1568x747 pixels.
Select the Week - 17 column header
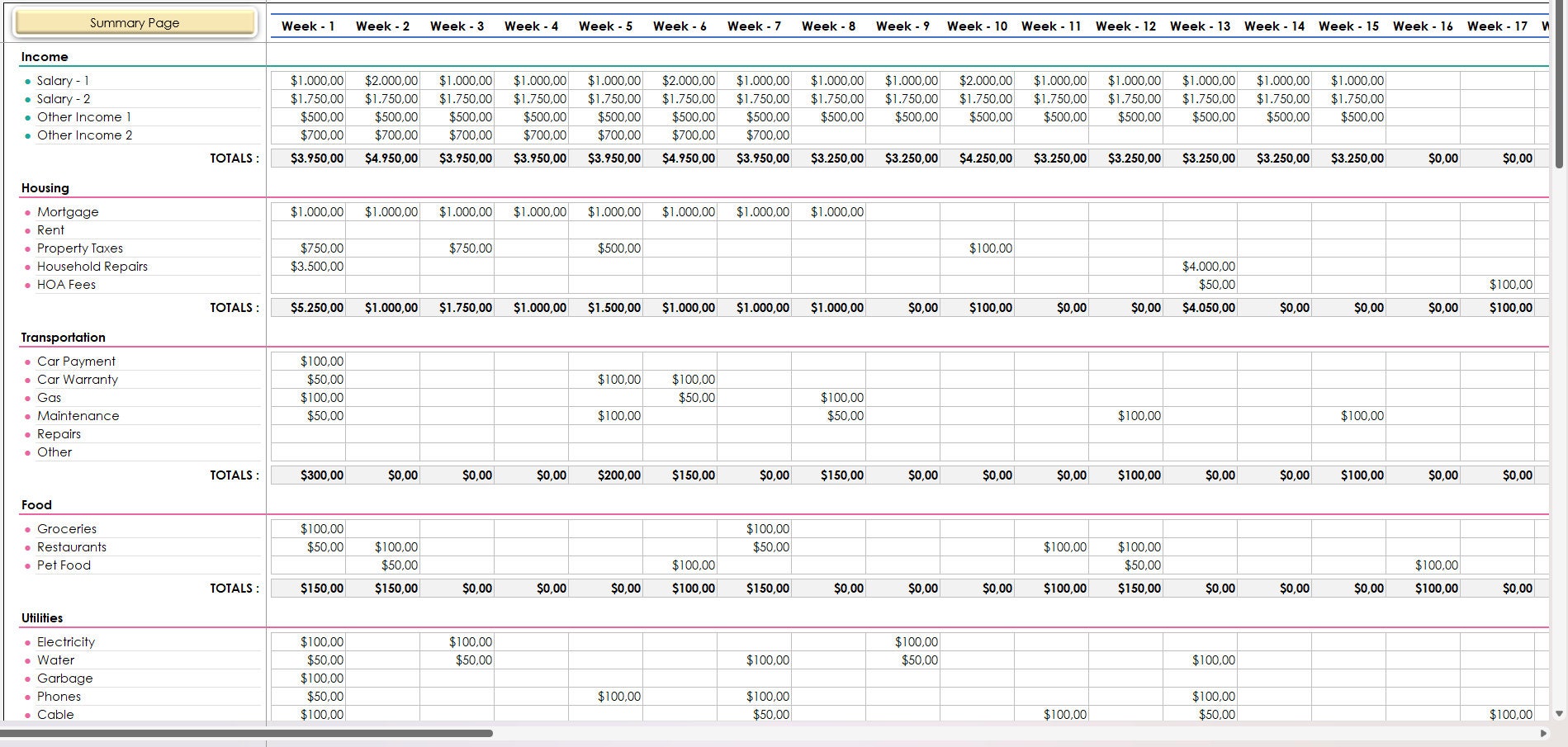pos(1497,26)
